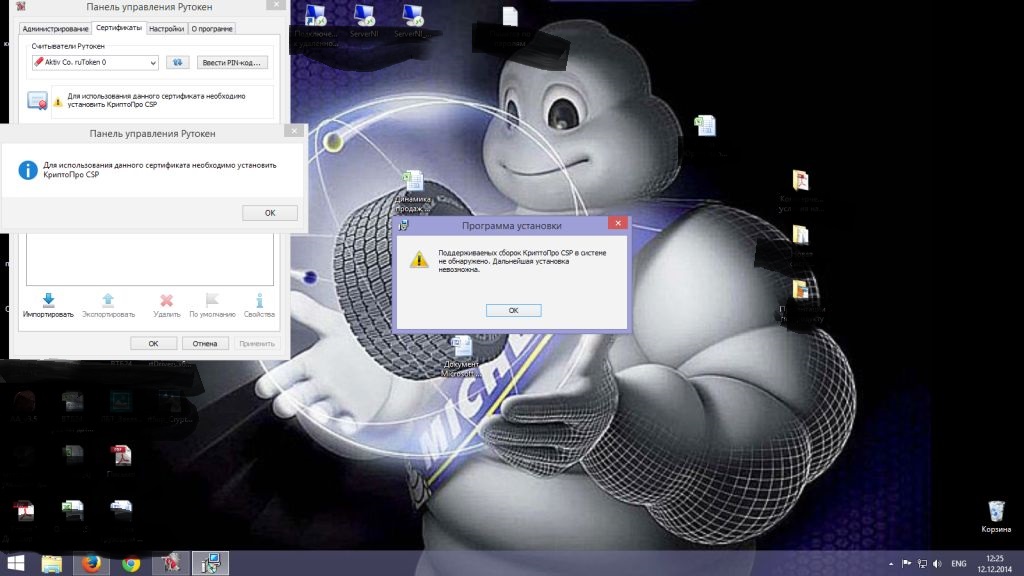
Task: Click the Windows Start button
Action: tap(16, 563)
